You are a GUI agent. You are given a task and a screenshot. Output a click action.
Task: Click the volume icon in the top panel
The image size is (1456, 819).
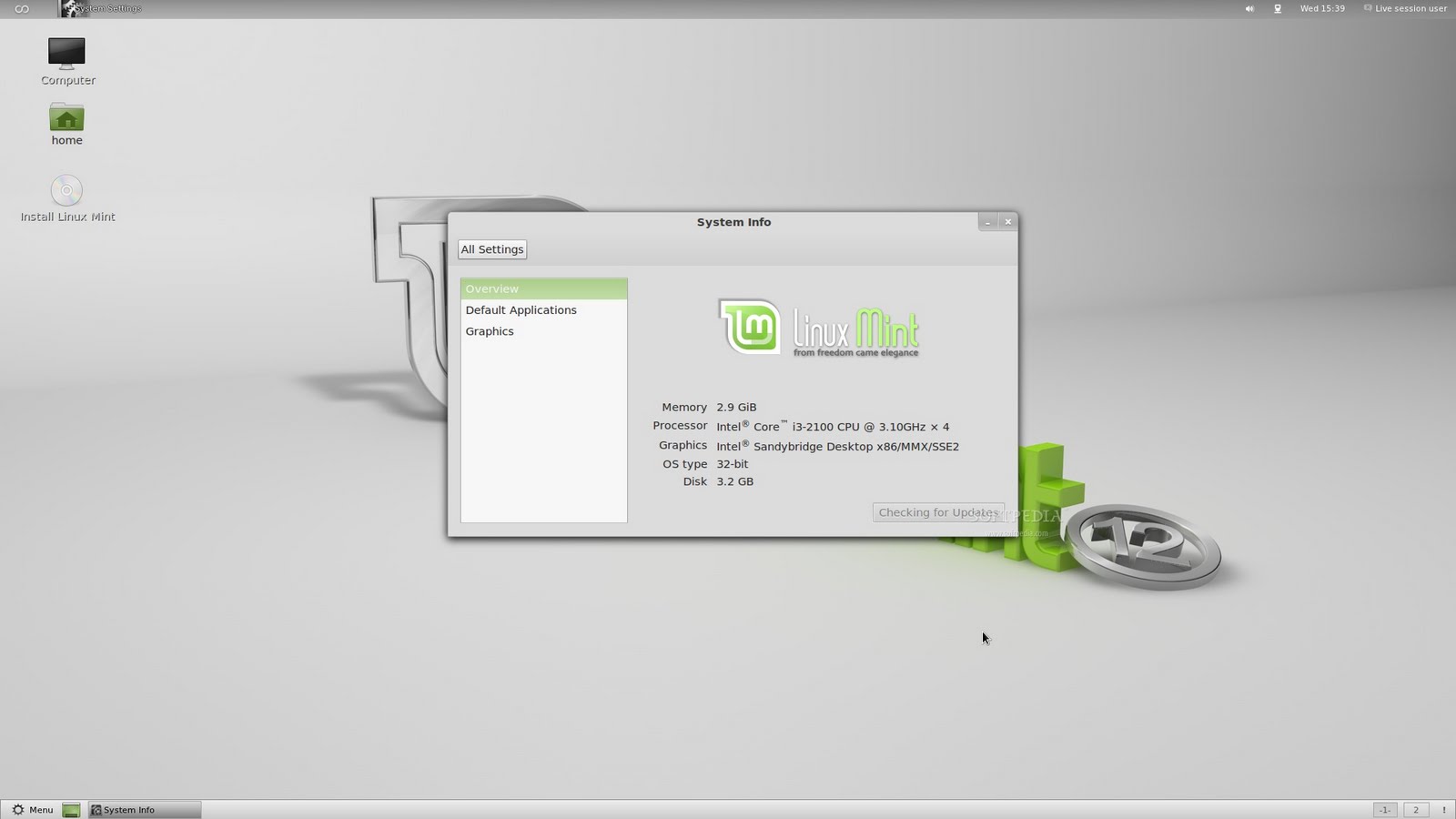pyautogui.click(x=1250, y=8)
